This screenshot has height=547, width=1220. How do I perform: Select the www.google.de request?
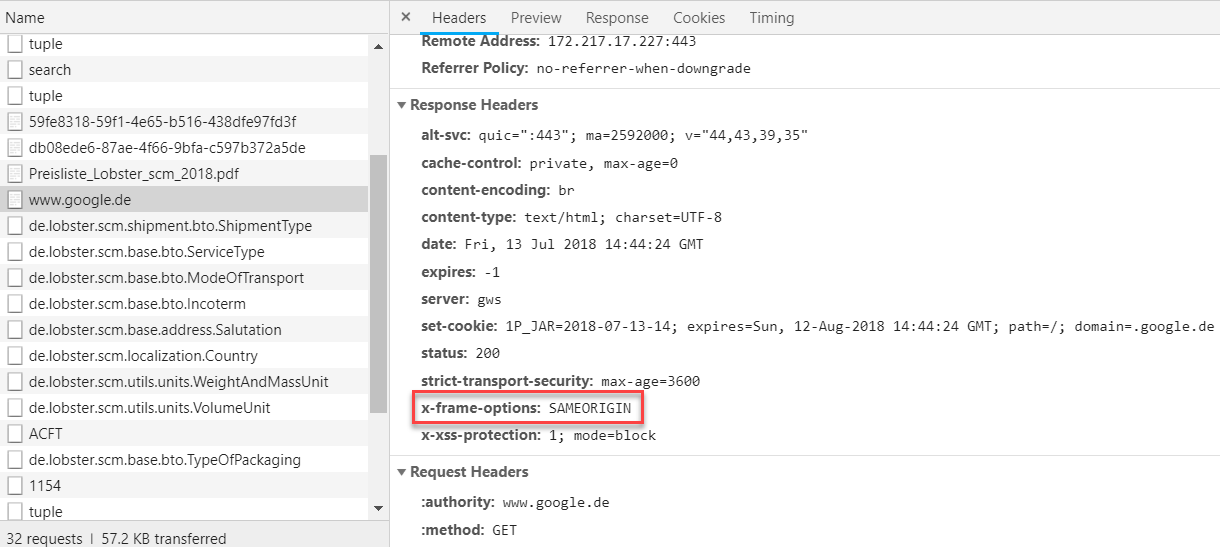pos(80,200)
